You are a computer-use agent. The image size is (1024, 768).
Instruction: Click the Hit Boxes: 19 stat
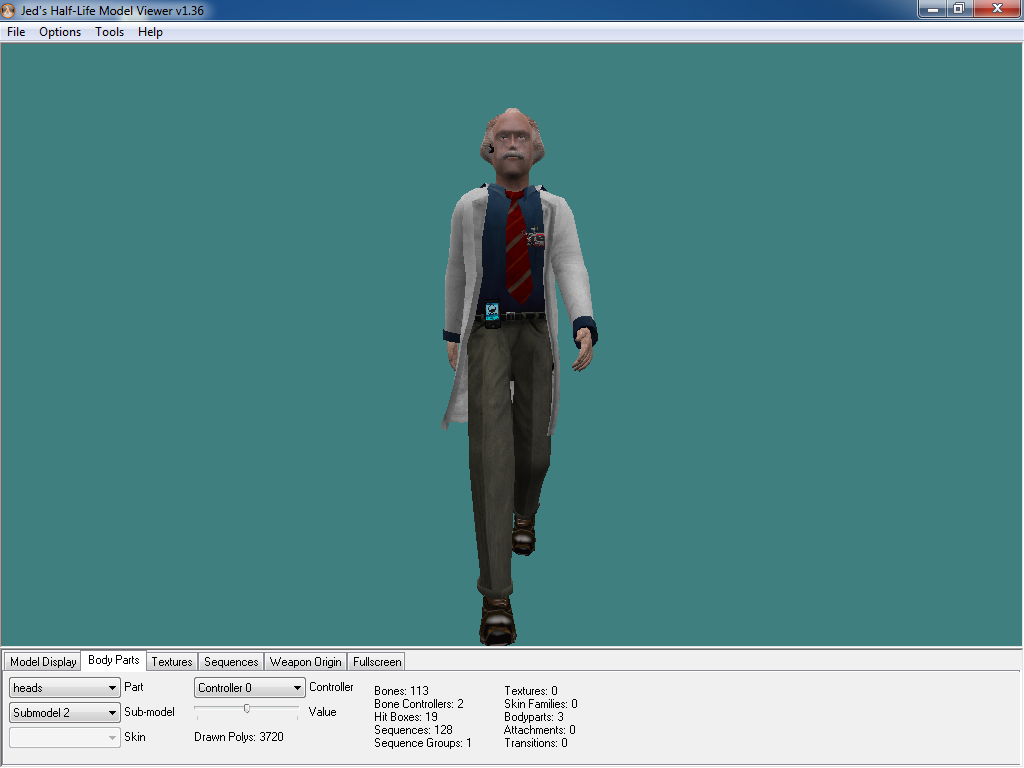pyautogui.click(x=406, y=716)
